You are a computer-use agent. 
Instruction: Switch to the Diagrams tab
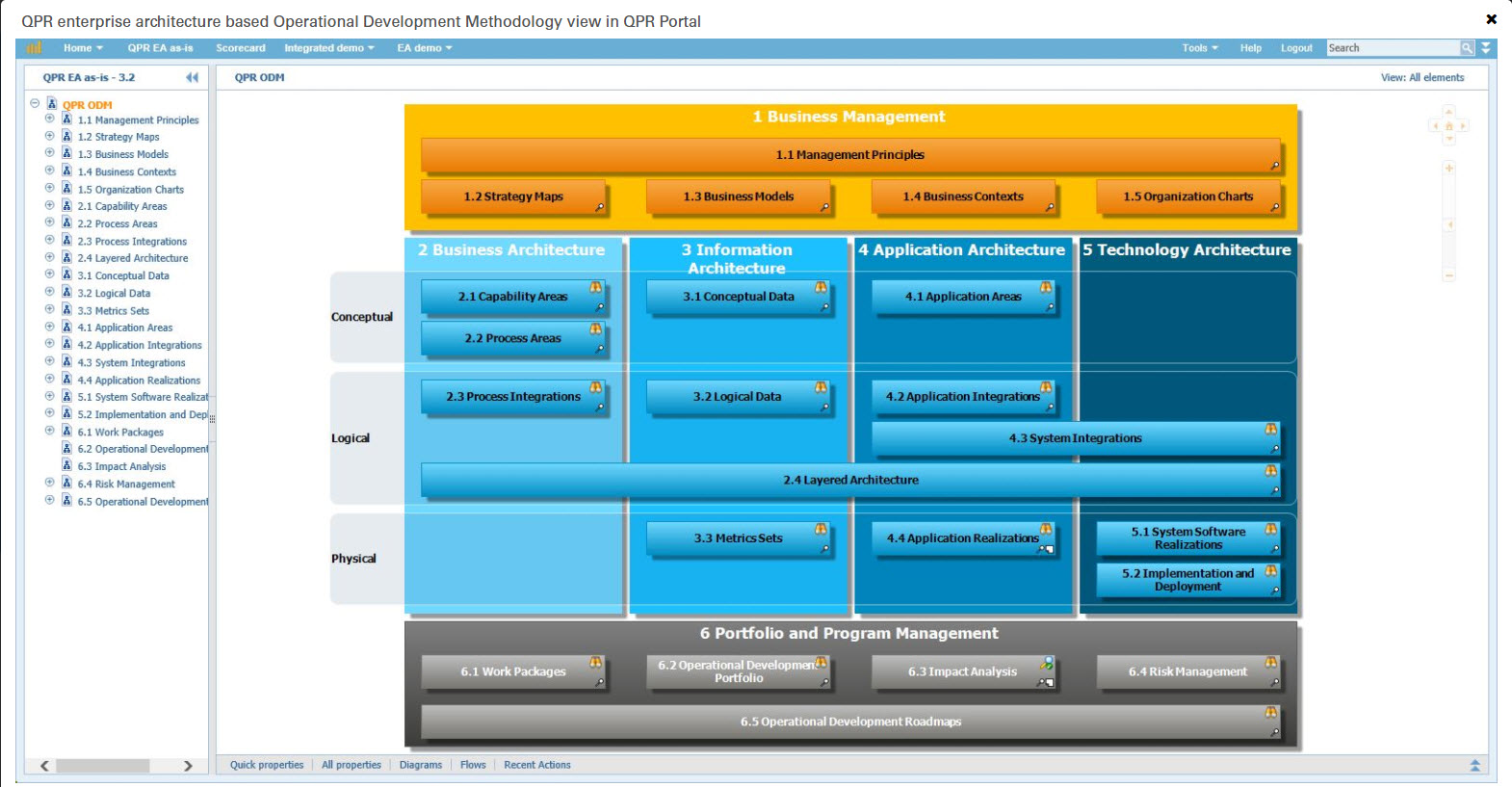(421, 765)
